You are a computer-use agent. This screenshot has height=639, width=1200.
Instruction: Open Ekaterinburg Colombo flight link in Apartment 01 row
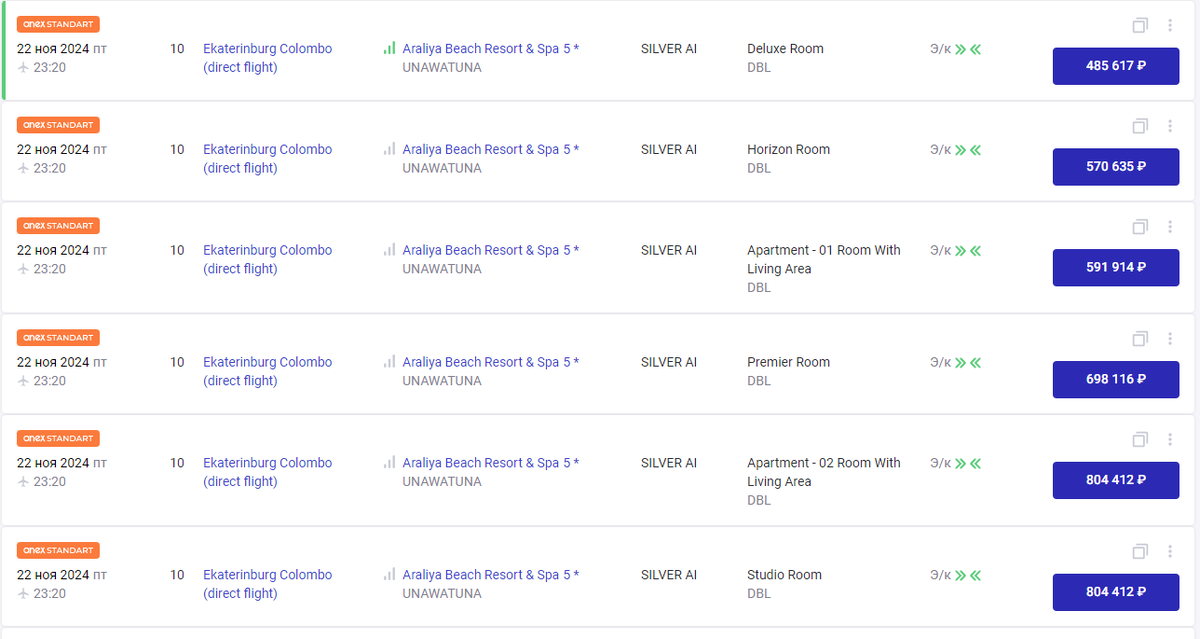pos(268,260)
